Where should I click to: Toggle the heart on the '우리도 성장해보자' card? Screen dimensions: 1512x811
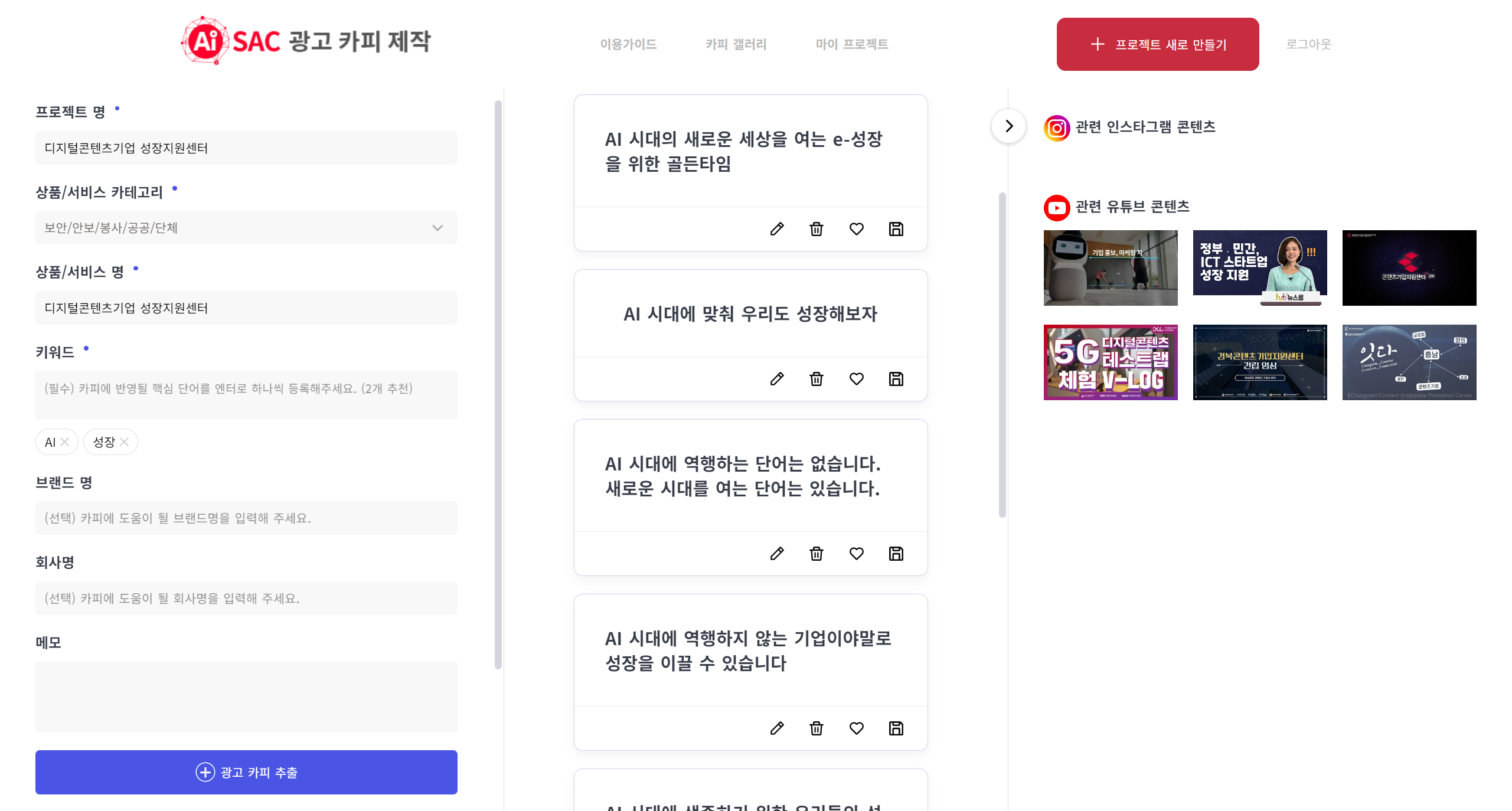coord(857,379)
